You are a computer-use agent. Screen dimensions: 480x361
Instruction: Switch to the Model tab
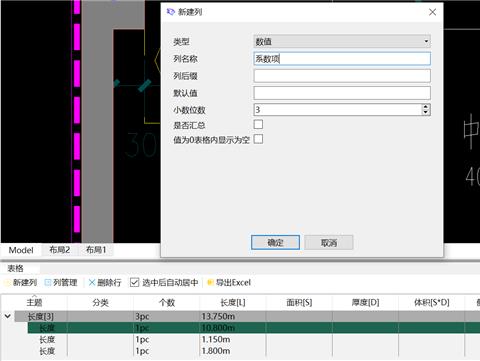(x=21, y=250)
